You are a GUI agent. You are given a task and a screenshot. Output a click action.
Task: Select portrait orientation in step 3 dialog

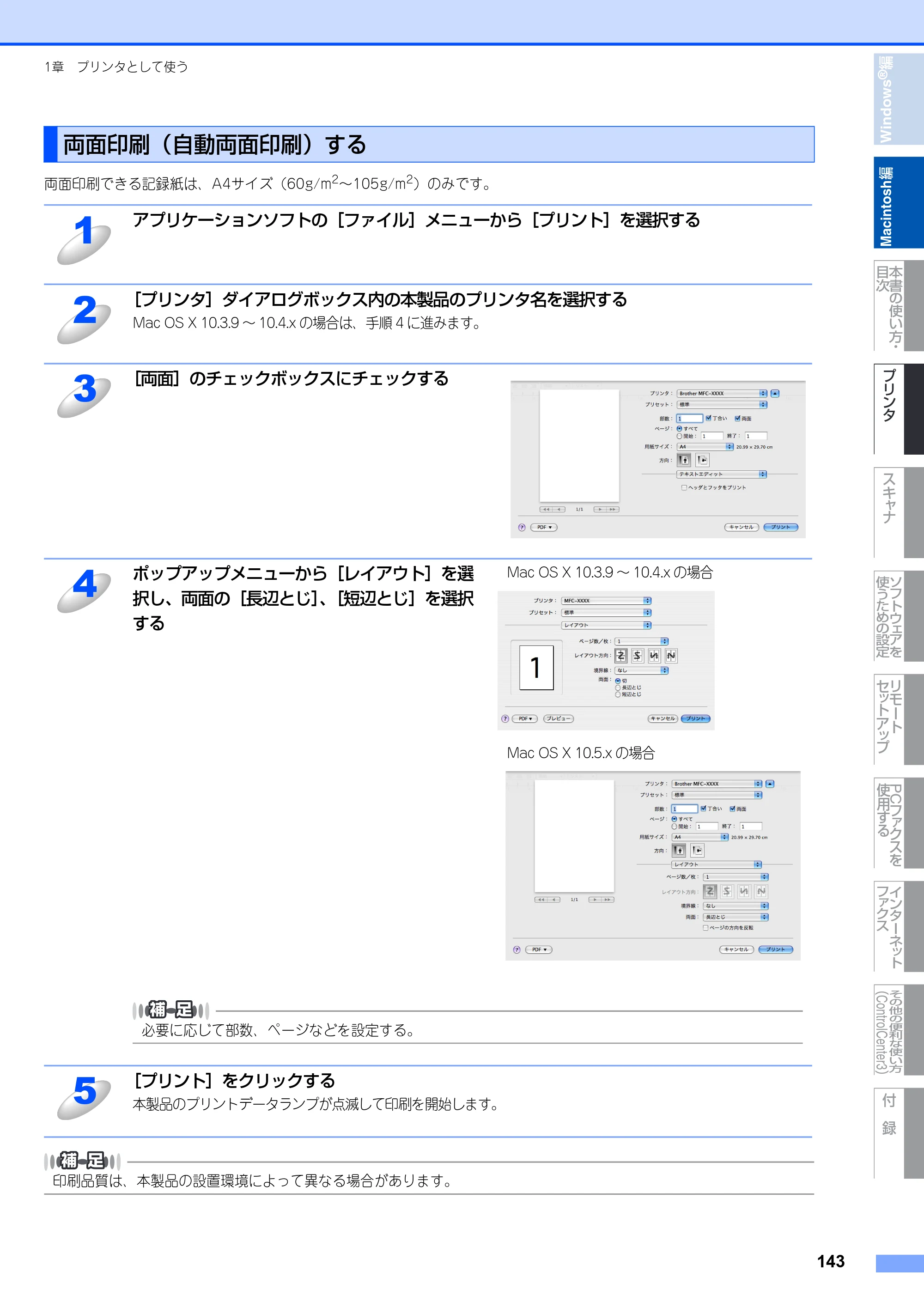(x=684, y=460)
